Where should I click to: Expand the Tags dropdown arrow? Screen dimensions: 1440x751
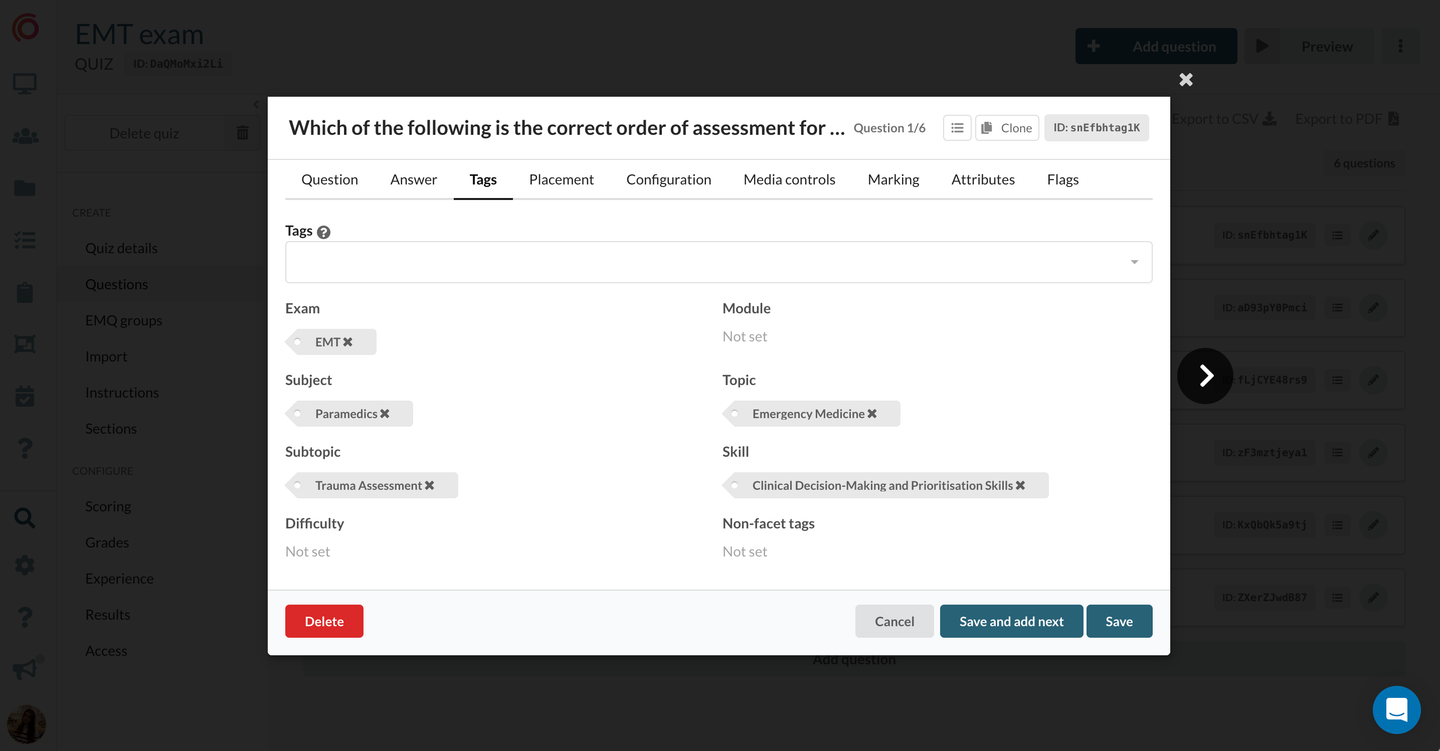[1134, 263]
